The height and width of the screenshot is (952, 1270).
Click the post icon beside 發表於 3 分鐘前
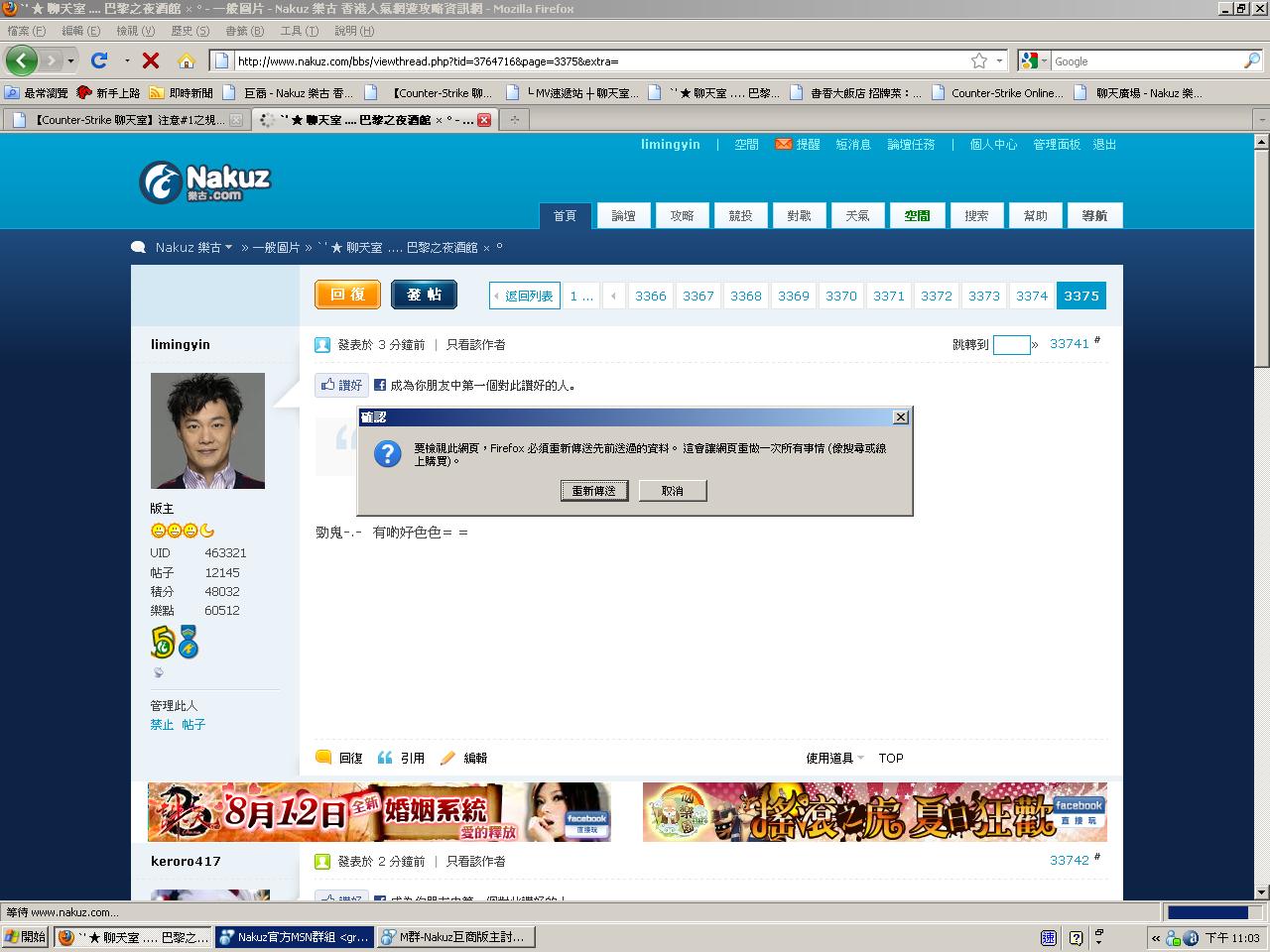pos(322,345)
